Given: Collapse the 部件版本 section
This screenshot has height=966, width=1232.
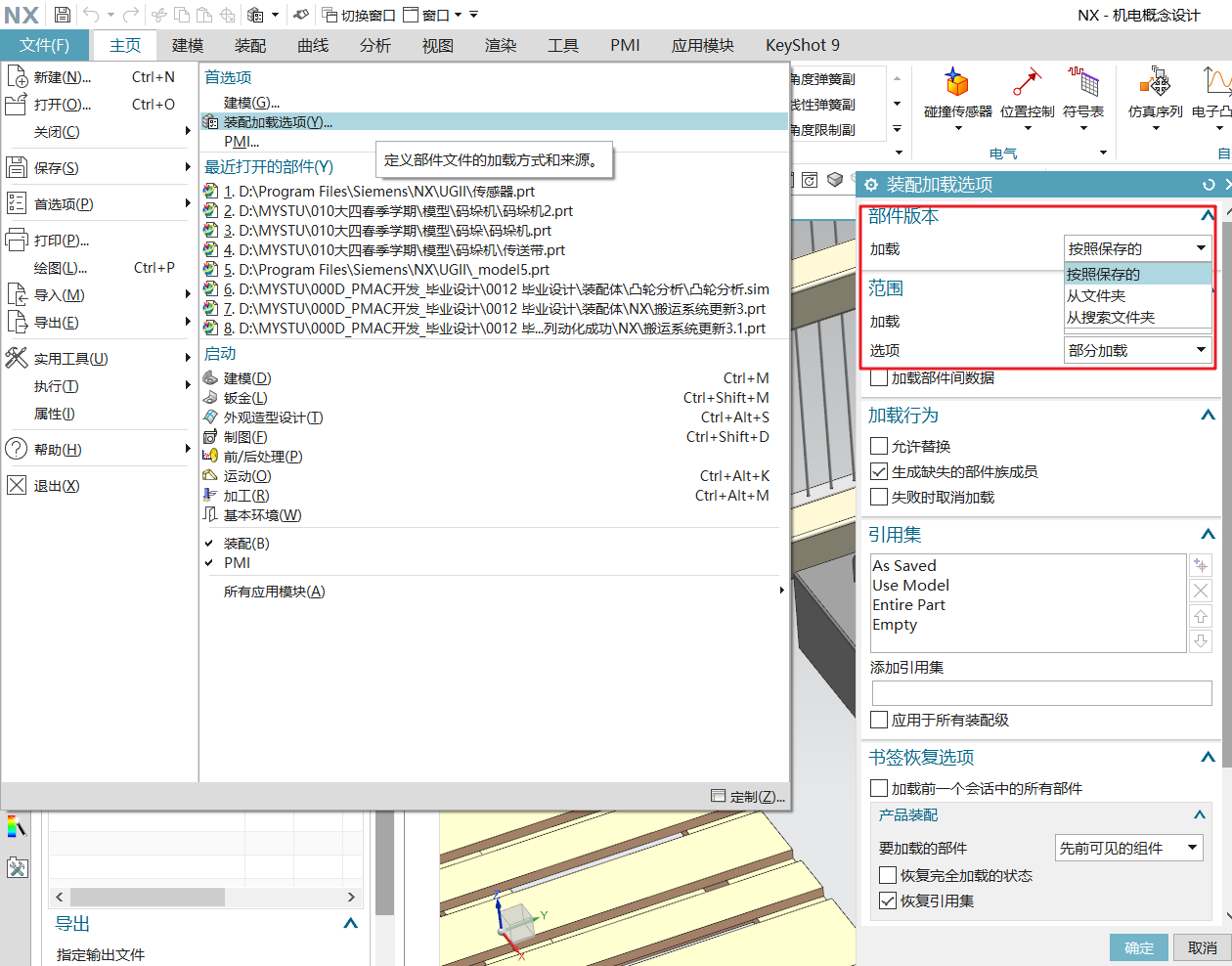Looking at the screenshot, I should click(x=1209, y=216).
